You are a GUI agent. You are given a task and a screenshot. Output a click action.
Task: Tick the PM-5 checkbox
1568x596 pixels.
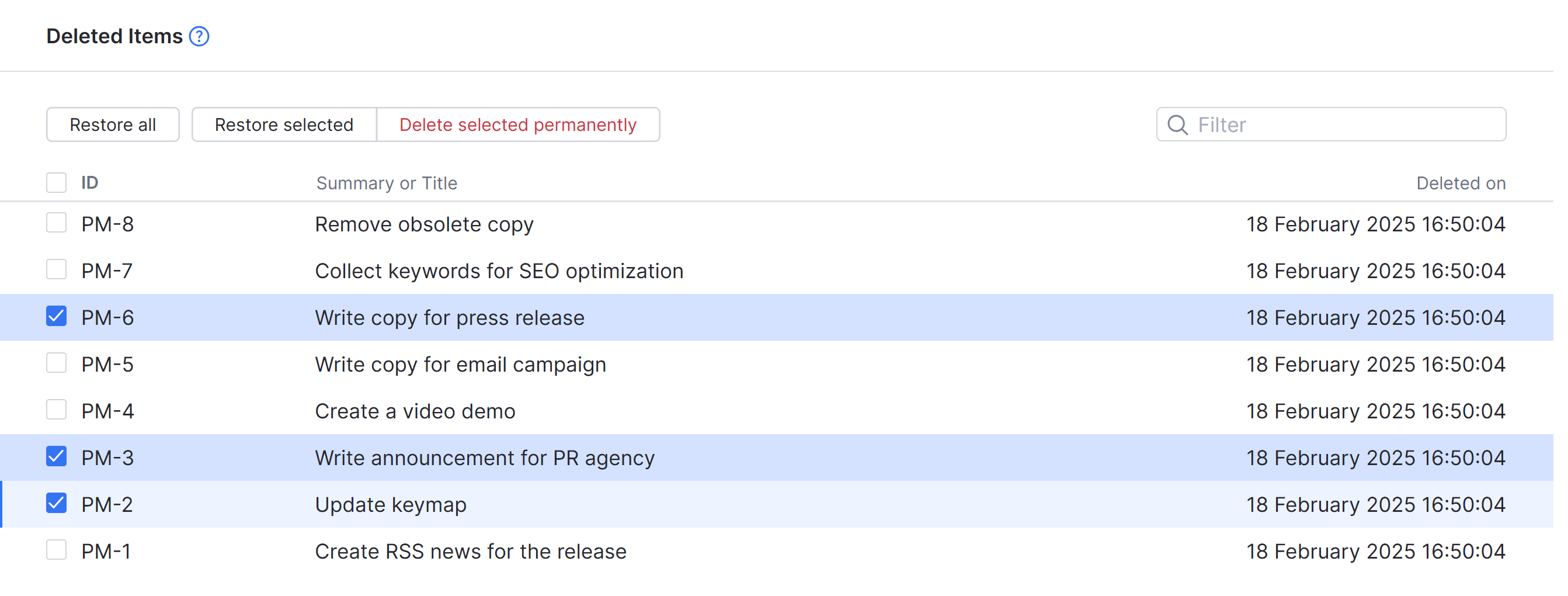[x=57, y=364]
